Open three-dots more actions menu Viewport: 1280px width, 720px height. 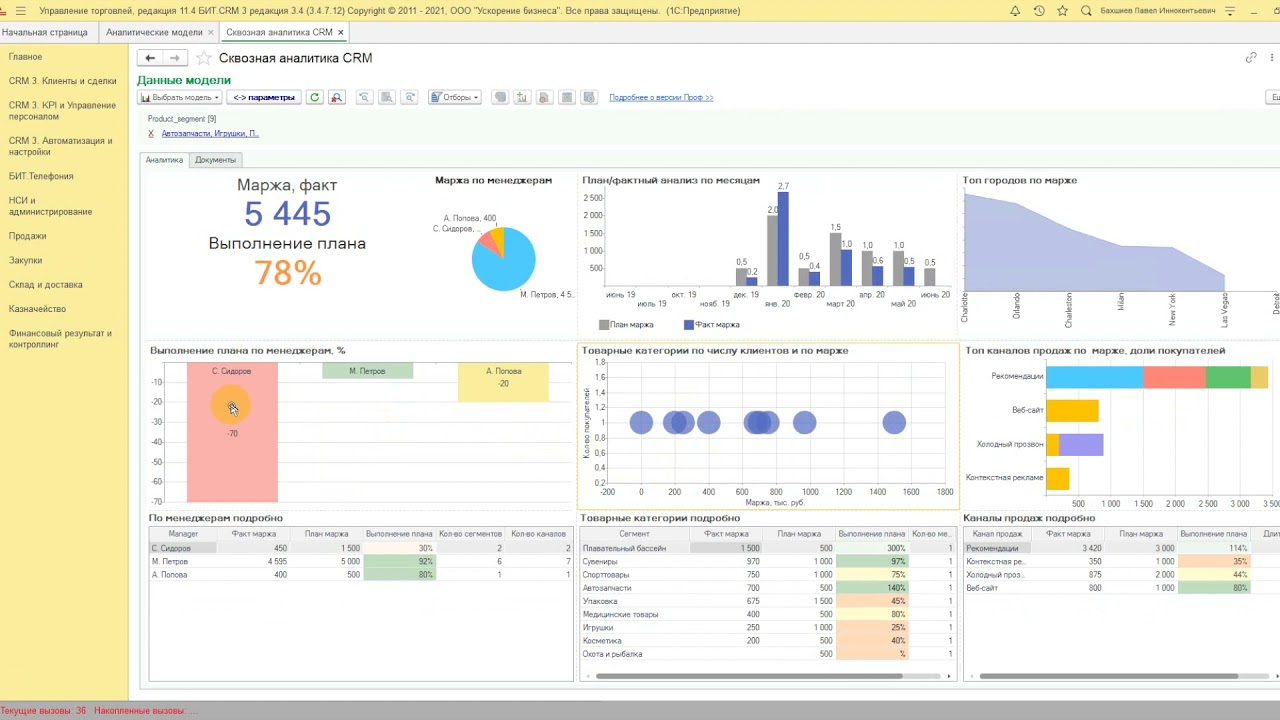(1271, 58)
